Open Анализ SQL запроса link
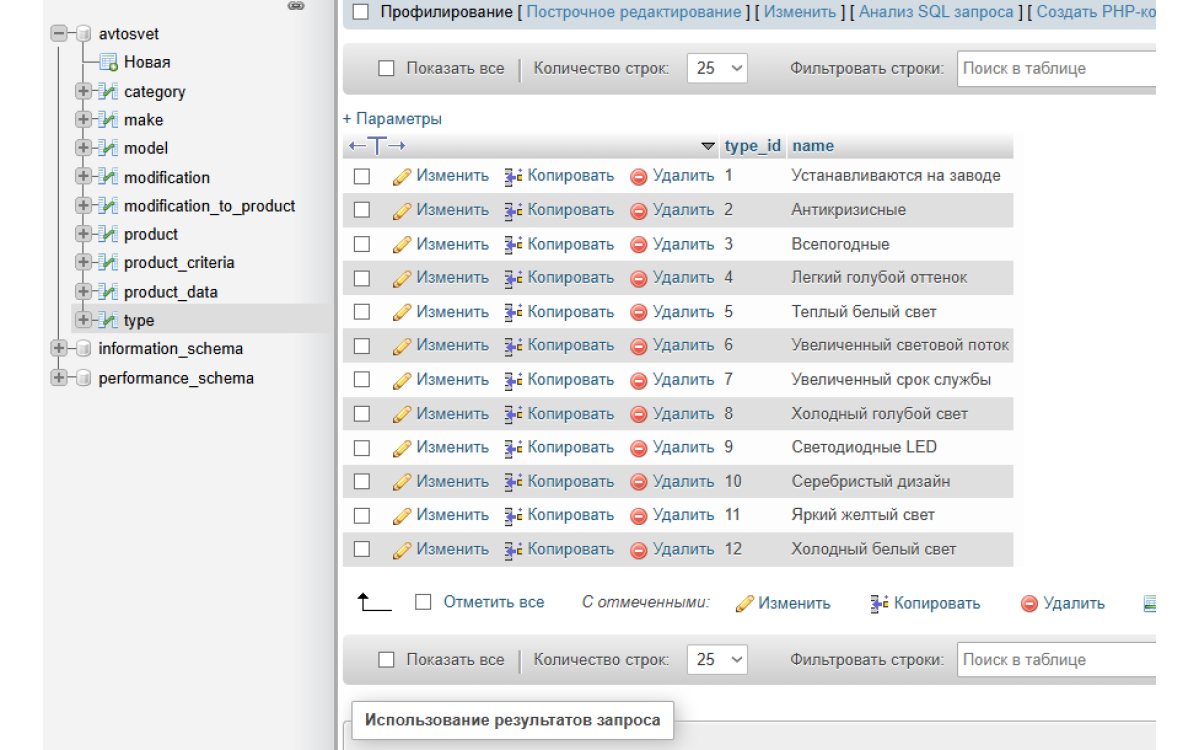 pyautogui.click(x=936, y=12)
